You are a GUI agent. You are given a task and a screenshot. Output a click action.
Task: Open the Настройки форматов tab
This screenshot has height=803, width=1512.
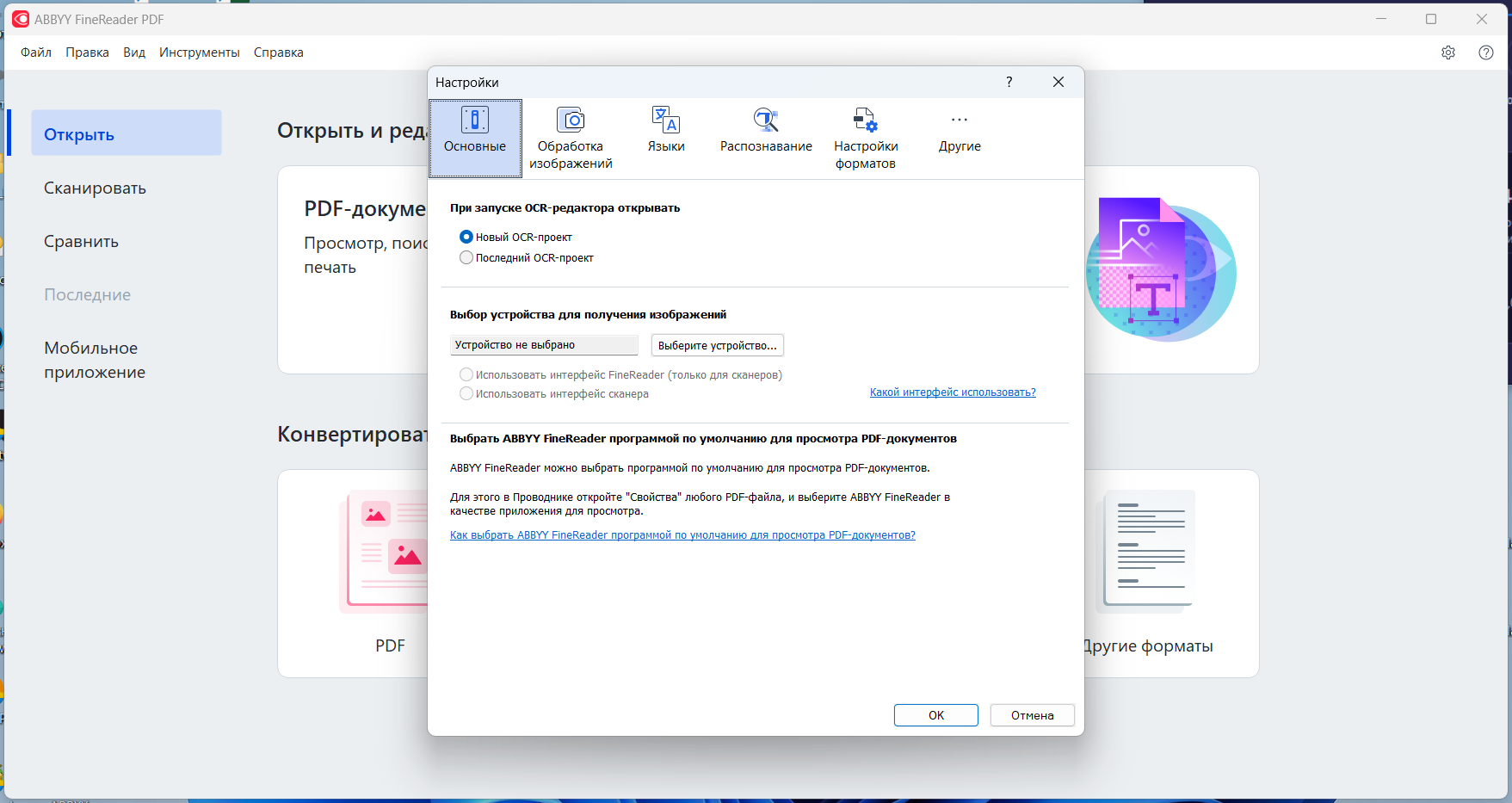tap(866, 139)
